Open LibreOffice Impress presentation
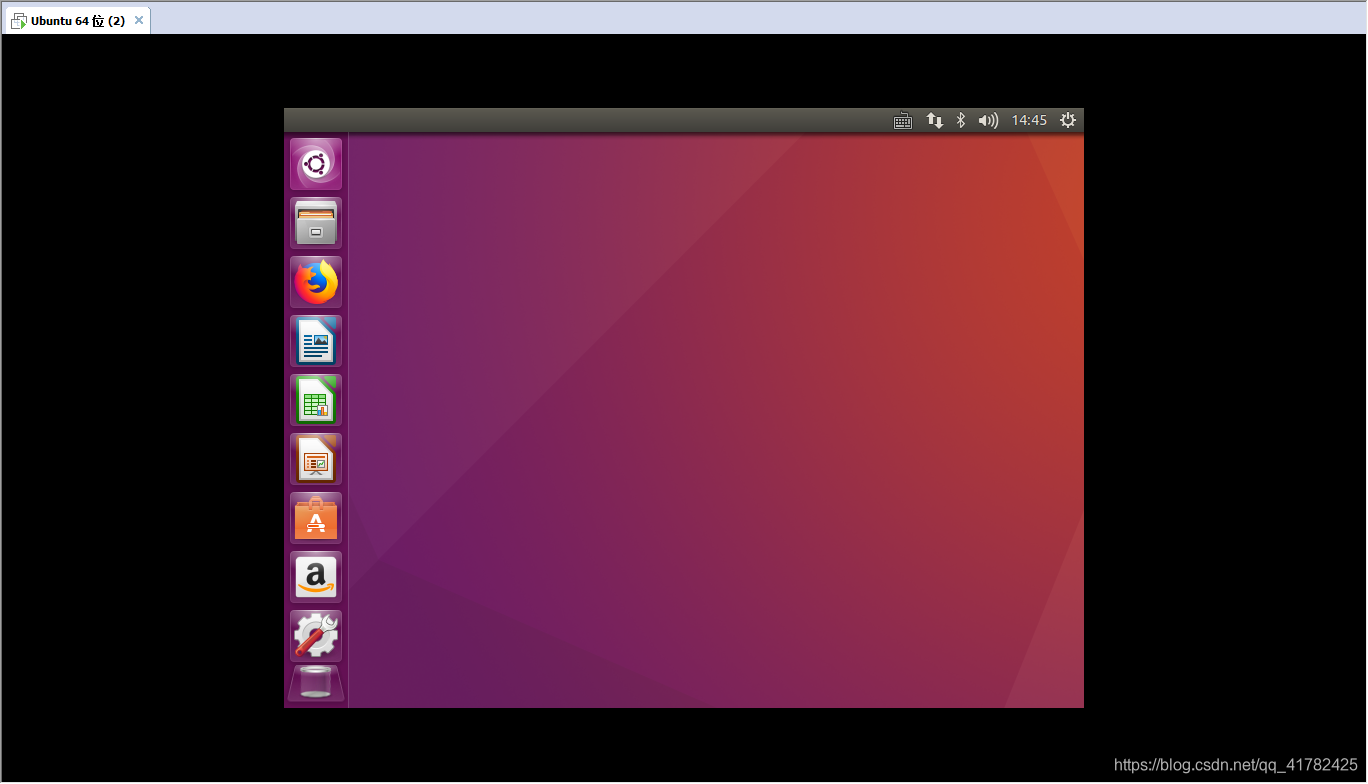Viewport: 1368px width, 784px height. (316, 459)
